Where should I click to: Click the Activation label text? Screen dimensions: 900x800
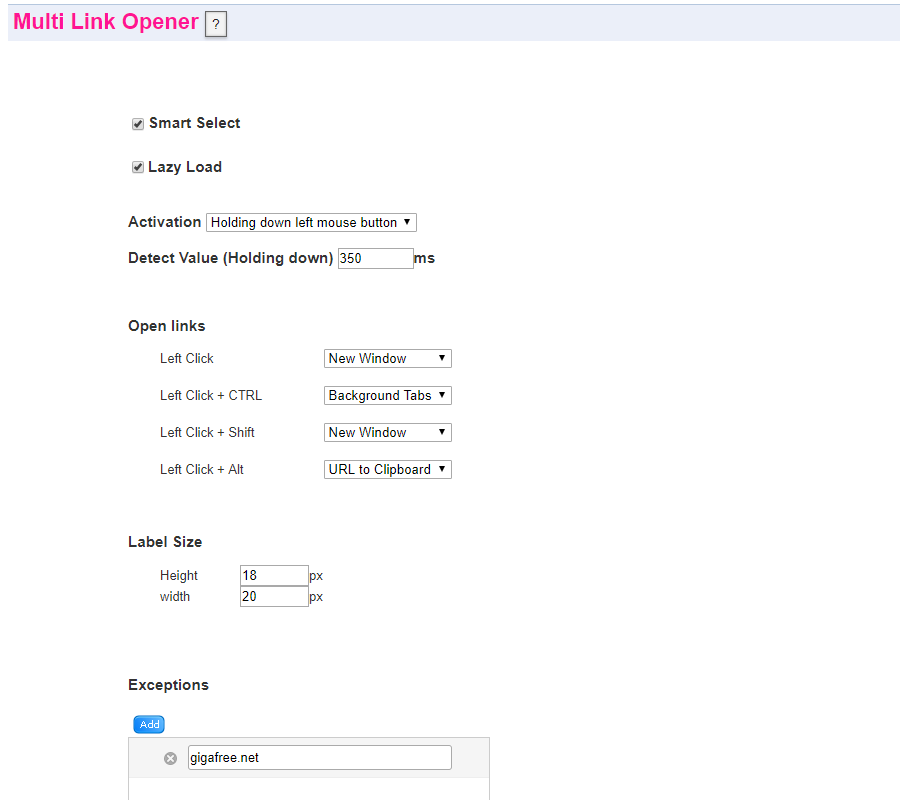tap(164, 222)
